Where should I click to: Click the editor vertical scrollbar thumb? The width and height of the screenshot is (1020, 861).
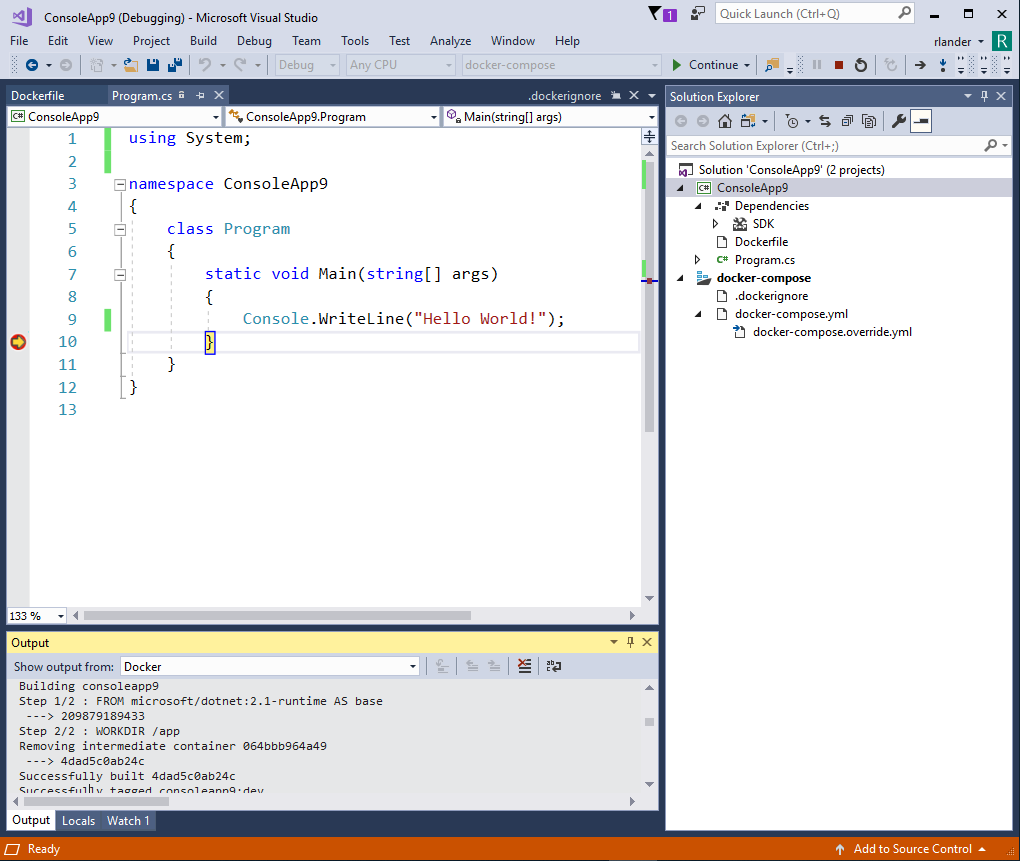tap(649, 296)
